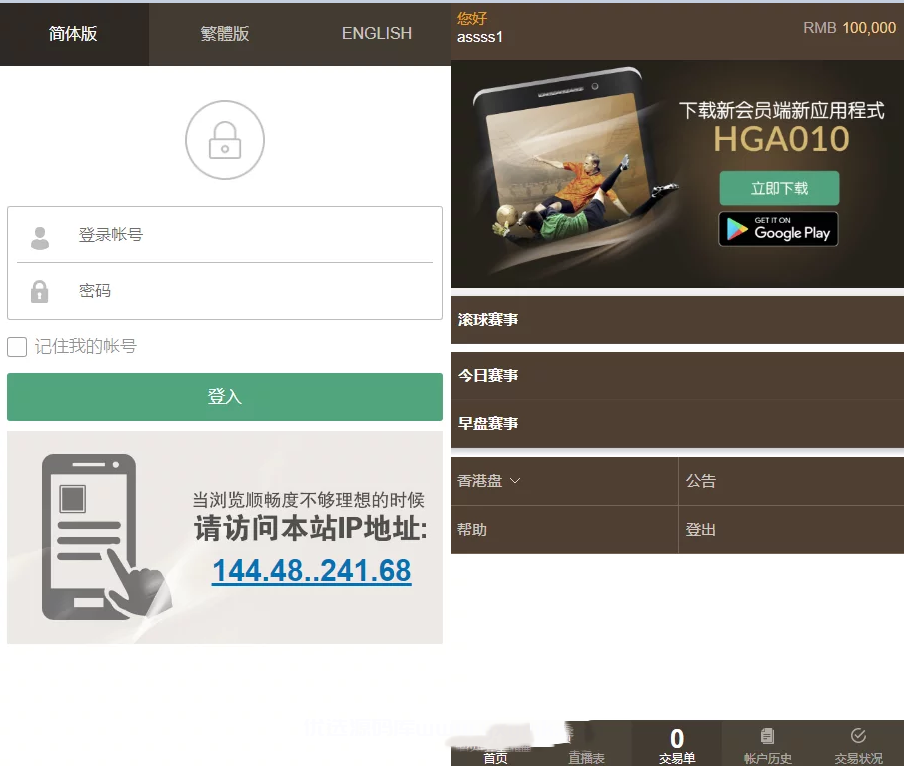
Task: Expand the 今日赛事 section
Action: tap(677, 376)
